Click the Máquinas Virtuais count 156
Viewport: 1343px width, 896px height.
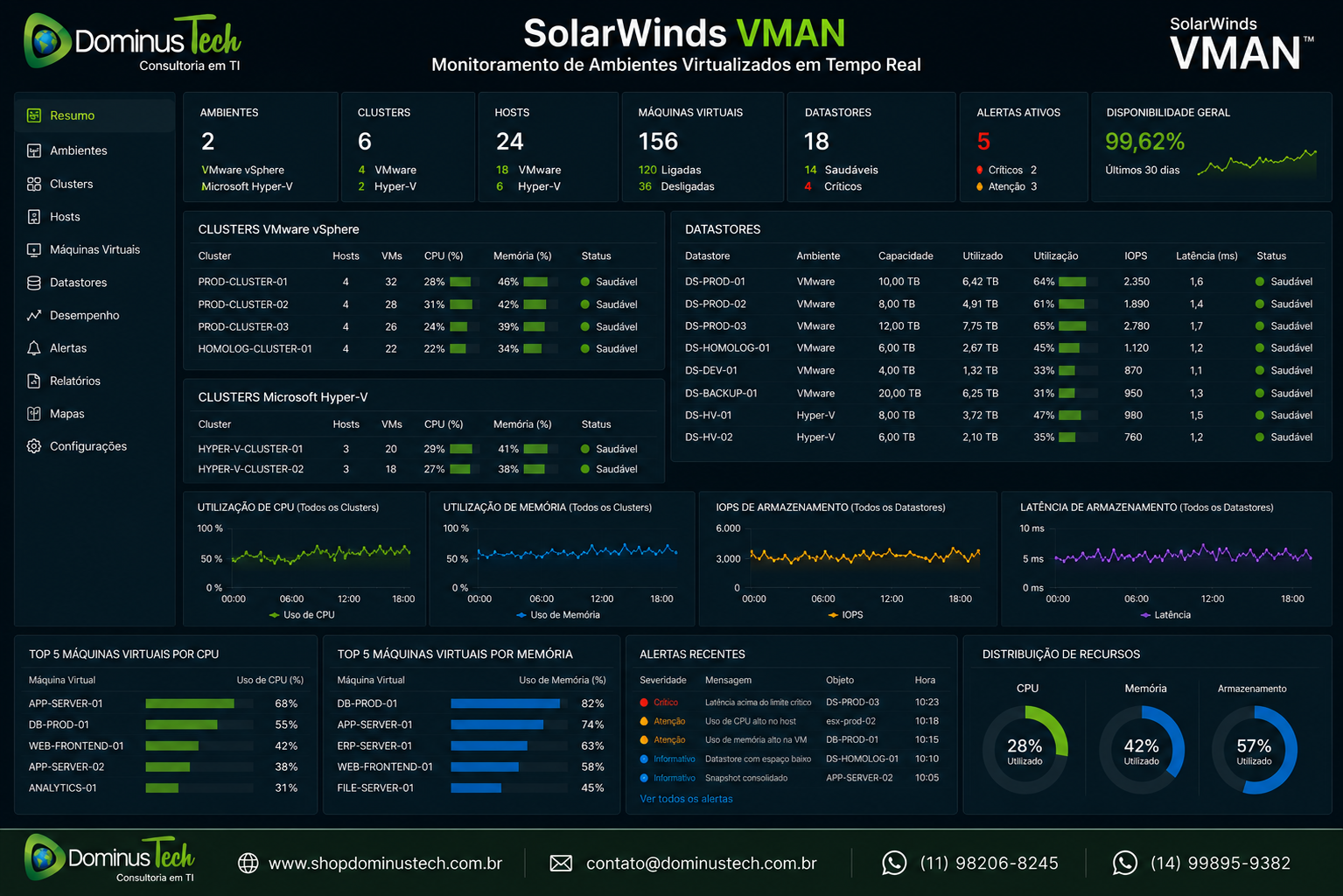pyautogui.click(x=658, y=142)
